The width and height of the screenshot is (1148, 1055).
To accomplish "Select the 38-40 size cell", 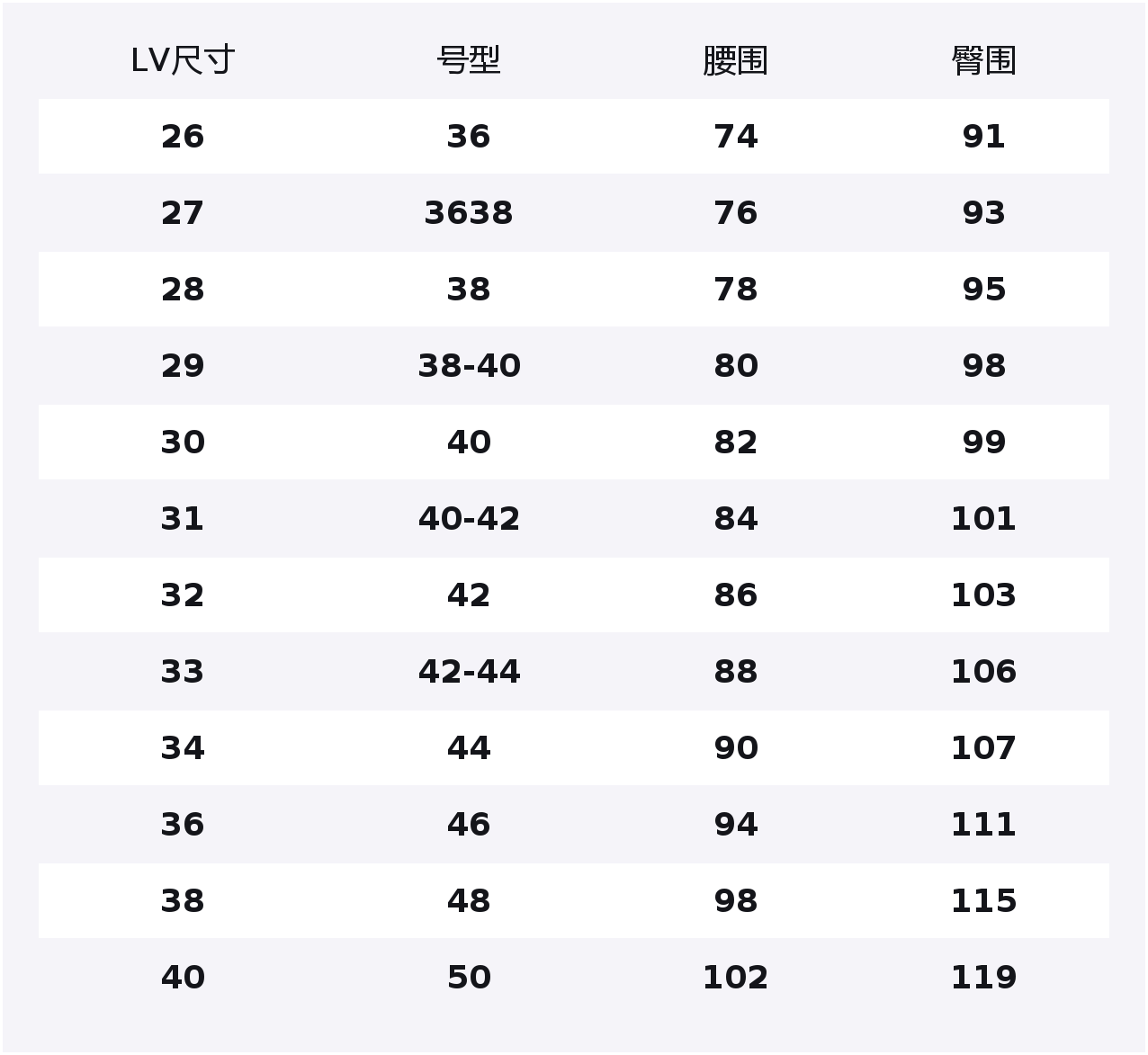I will coord(469,366).
